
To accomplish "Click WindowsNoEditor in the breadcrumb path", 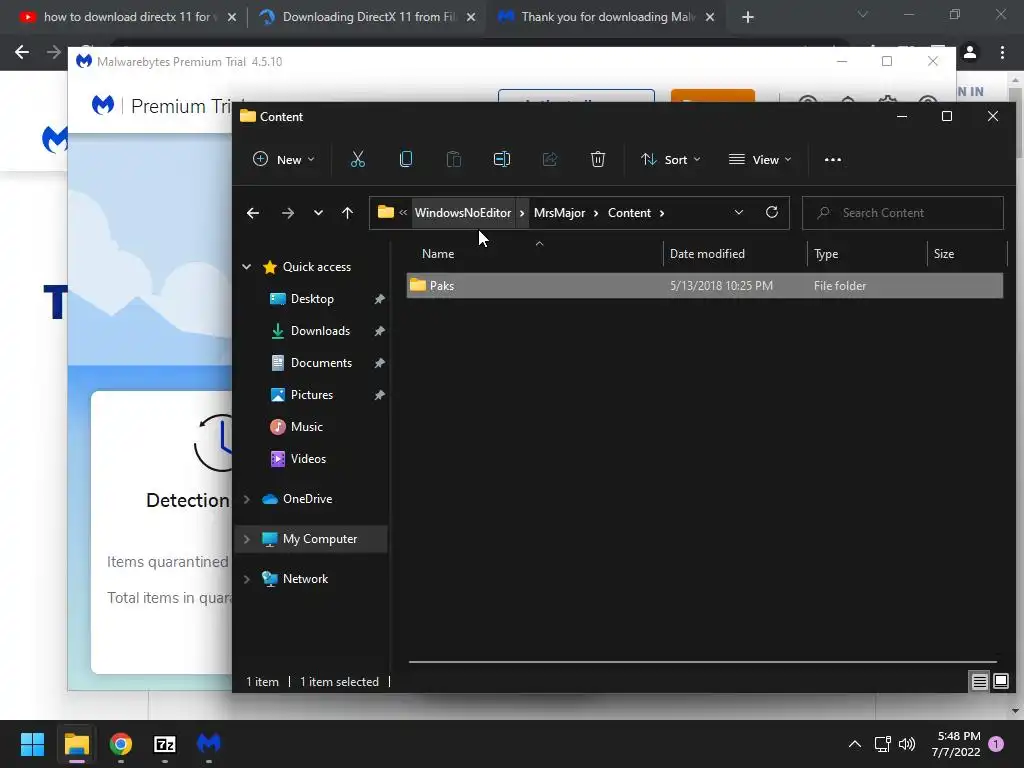I will 463,213.
